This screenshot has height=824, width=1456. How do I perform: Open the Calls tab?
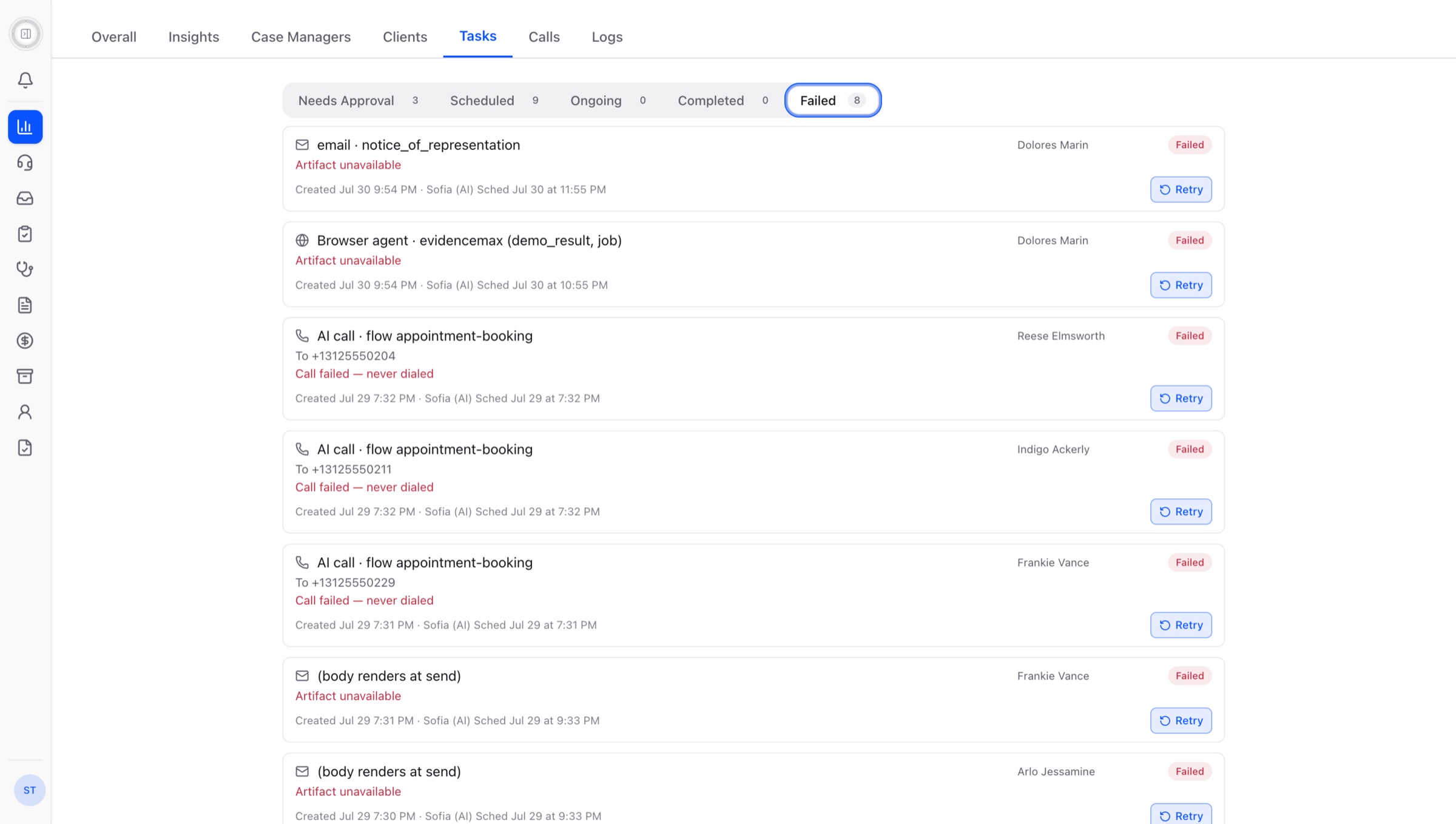click(x=544, y=37)
